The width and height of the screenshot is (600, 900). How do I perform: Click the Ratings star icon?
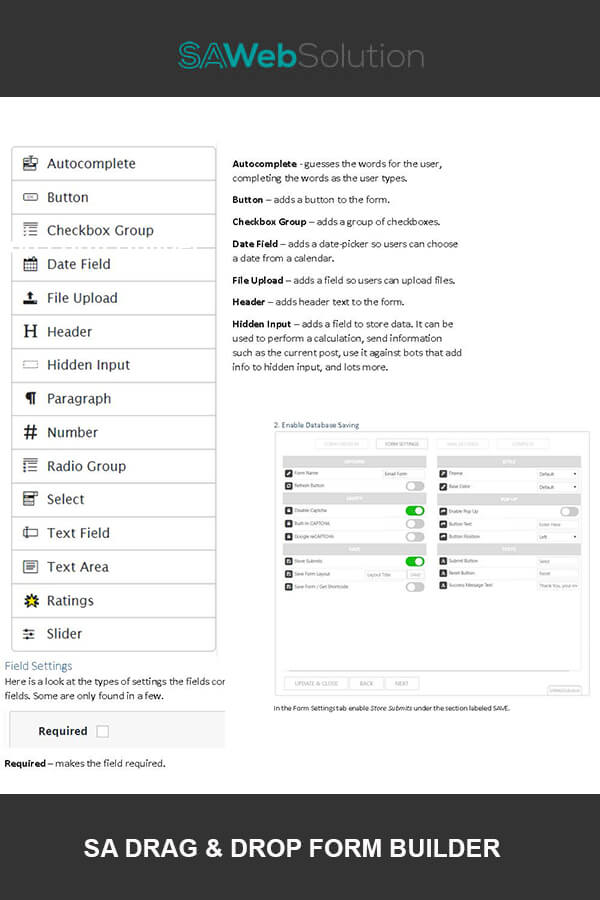click(30, 601)
